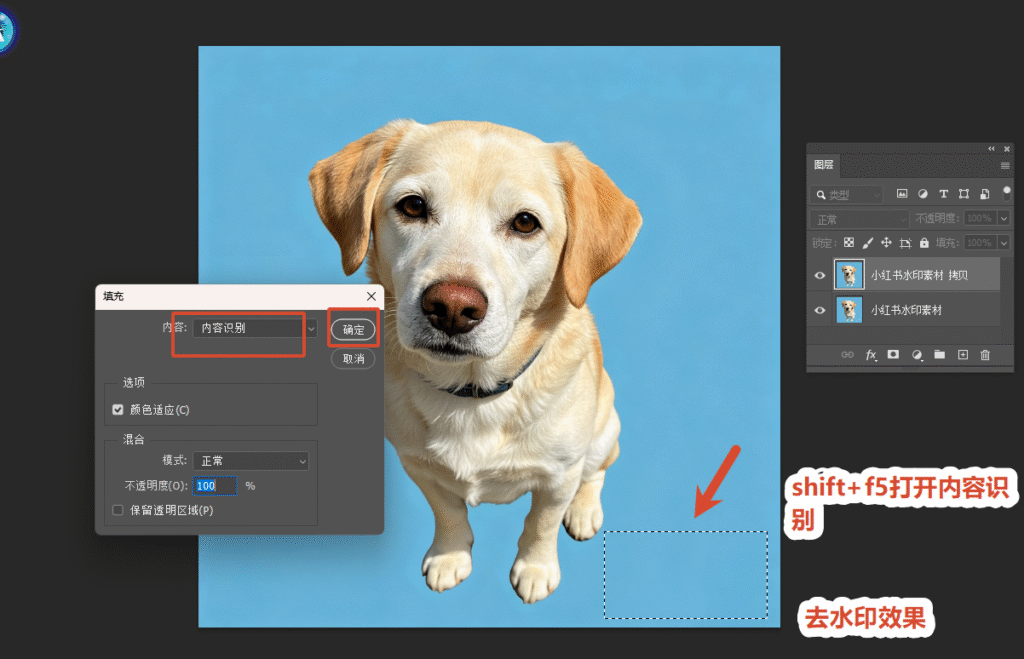Cancel fill dialog with 取消
This screenshot has width=1024, height=659.
tap(353, 359)
